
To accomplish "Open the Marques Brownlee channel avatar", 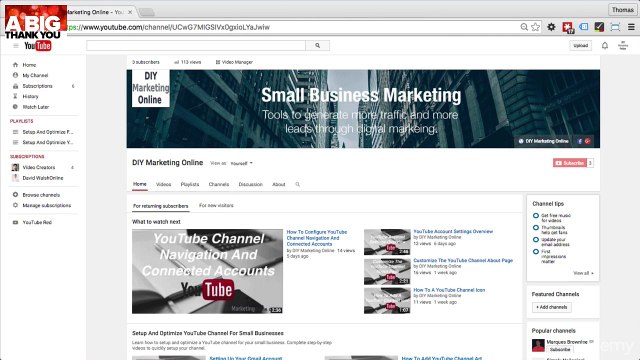I will pyautogui.click(x=538, y=345).
